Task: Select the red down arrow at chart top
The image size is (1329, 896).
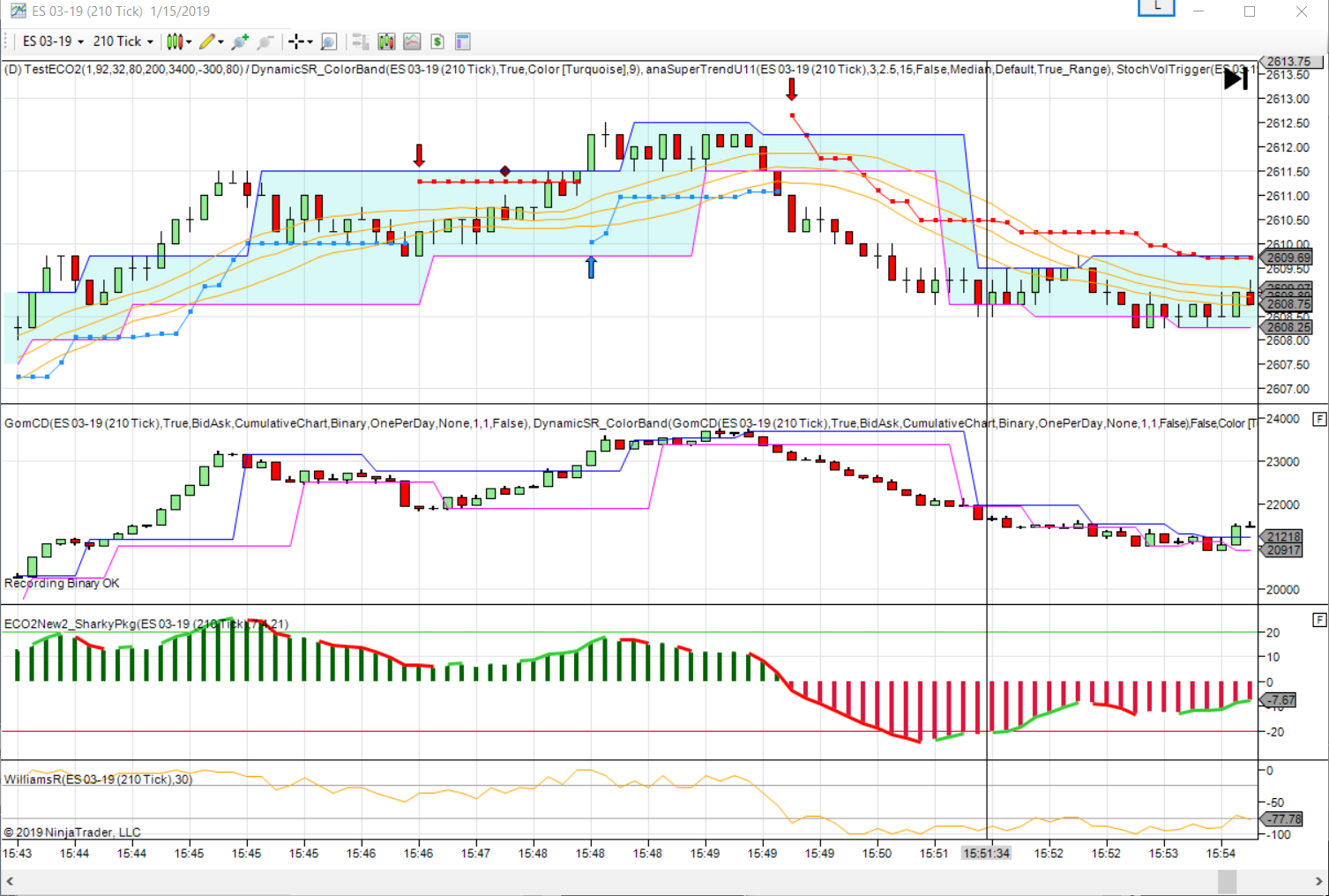Action: click(x=792, y=89)
